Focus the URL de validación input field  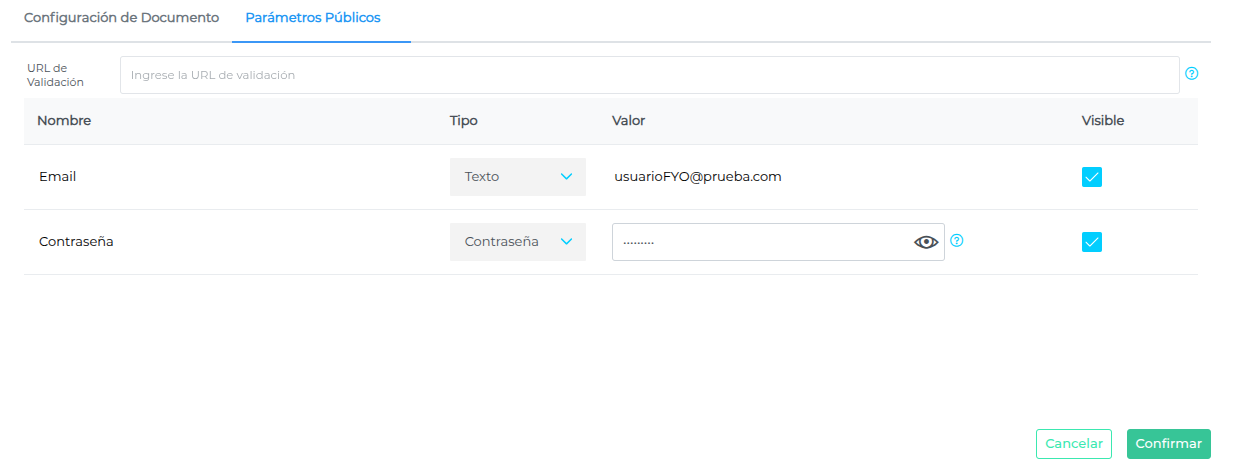[x=648, y=75]
